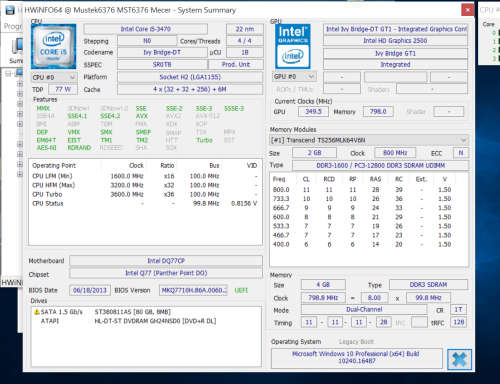Click the Prod. Unit field
This screenshot has width=500, height=384.
click(x=236, y=64)
